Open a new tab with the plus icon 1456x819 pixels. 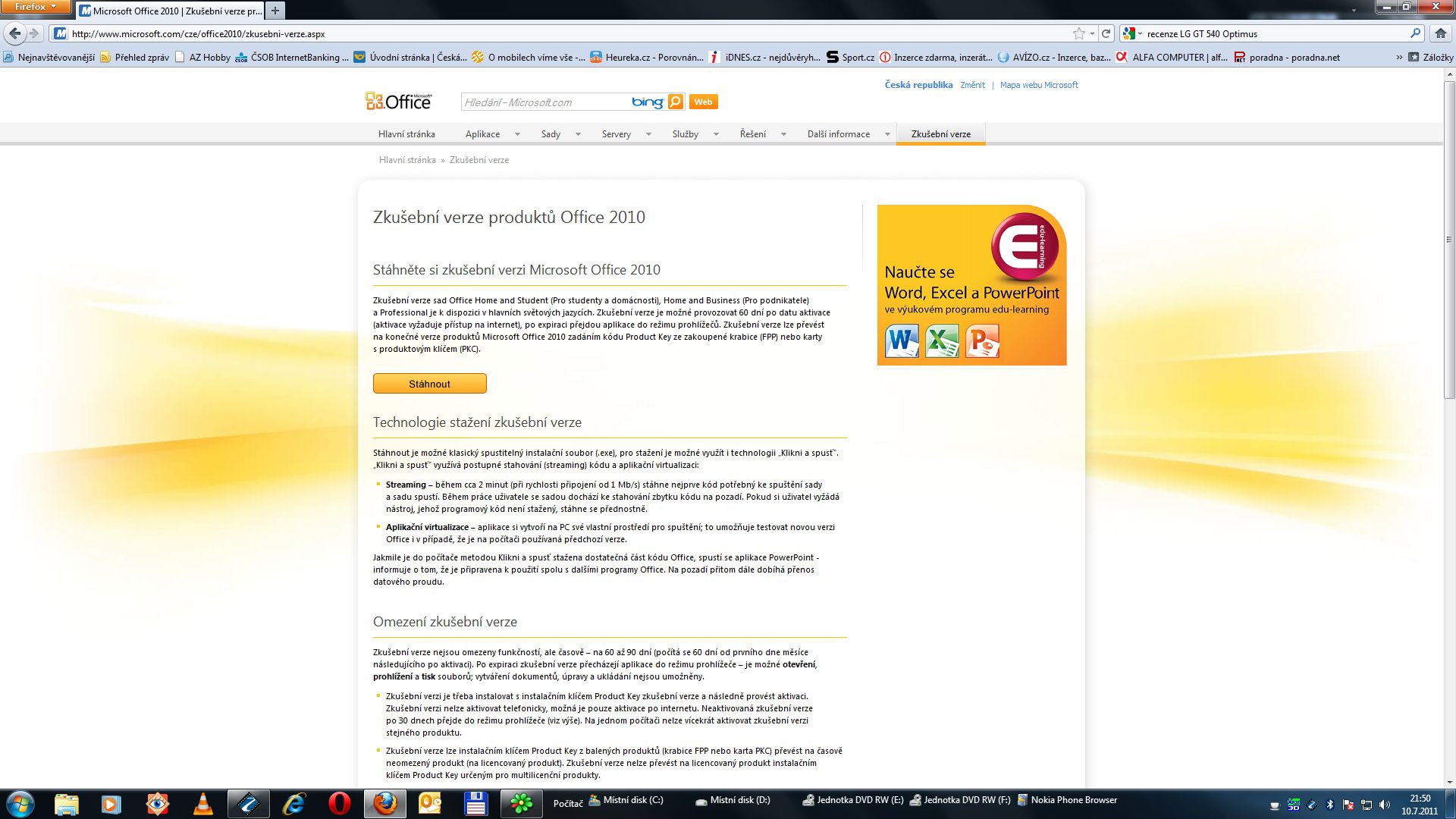click(275, 11)
